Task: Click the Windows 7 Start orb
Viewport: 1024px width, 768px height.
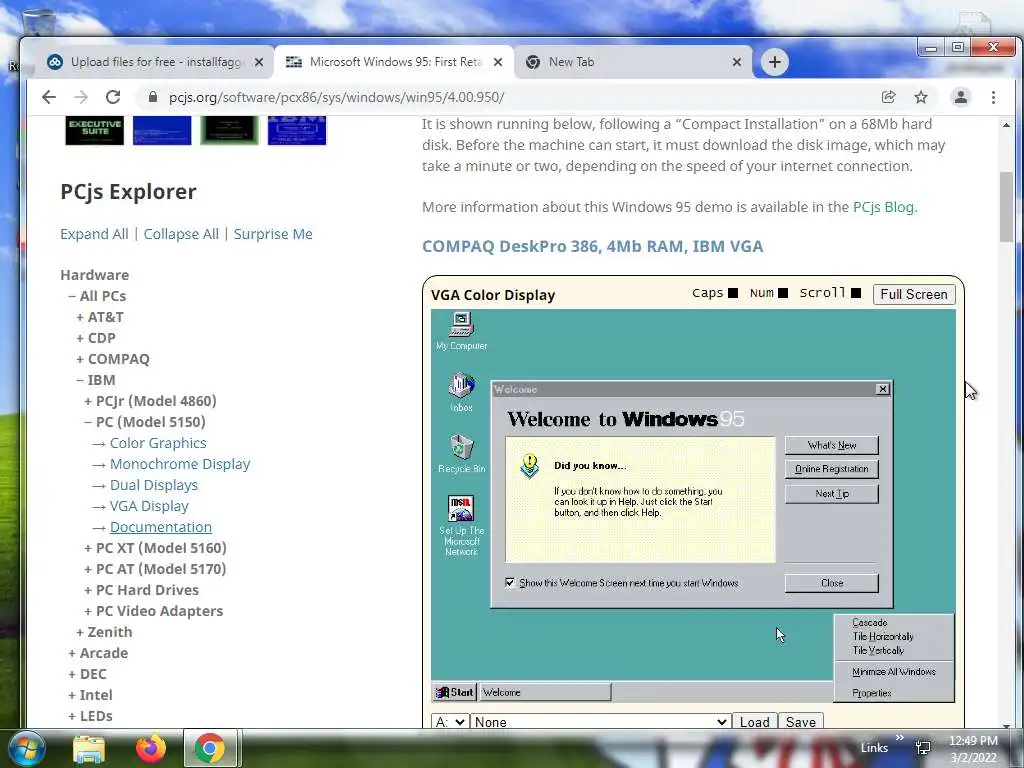Action: coord(26,748)
